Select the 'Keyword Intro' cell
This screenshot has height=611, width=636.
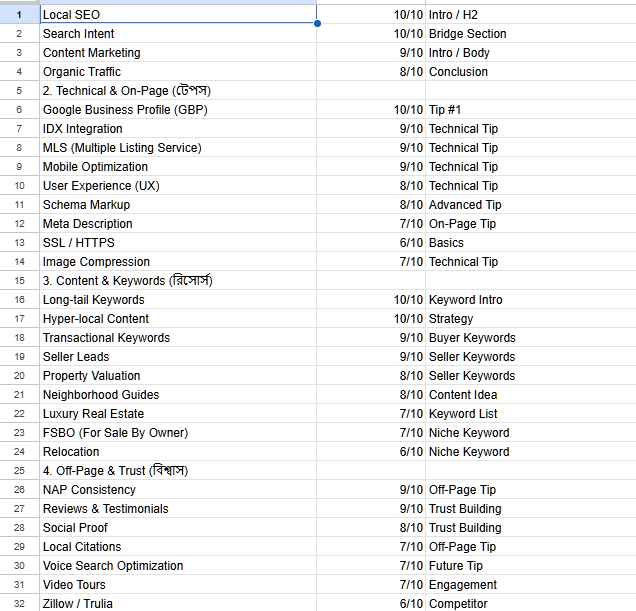tap(531, 300)
